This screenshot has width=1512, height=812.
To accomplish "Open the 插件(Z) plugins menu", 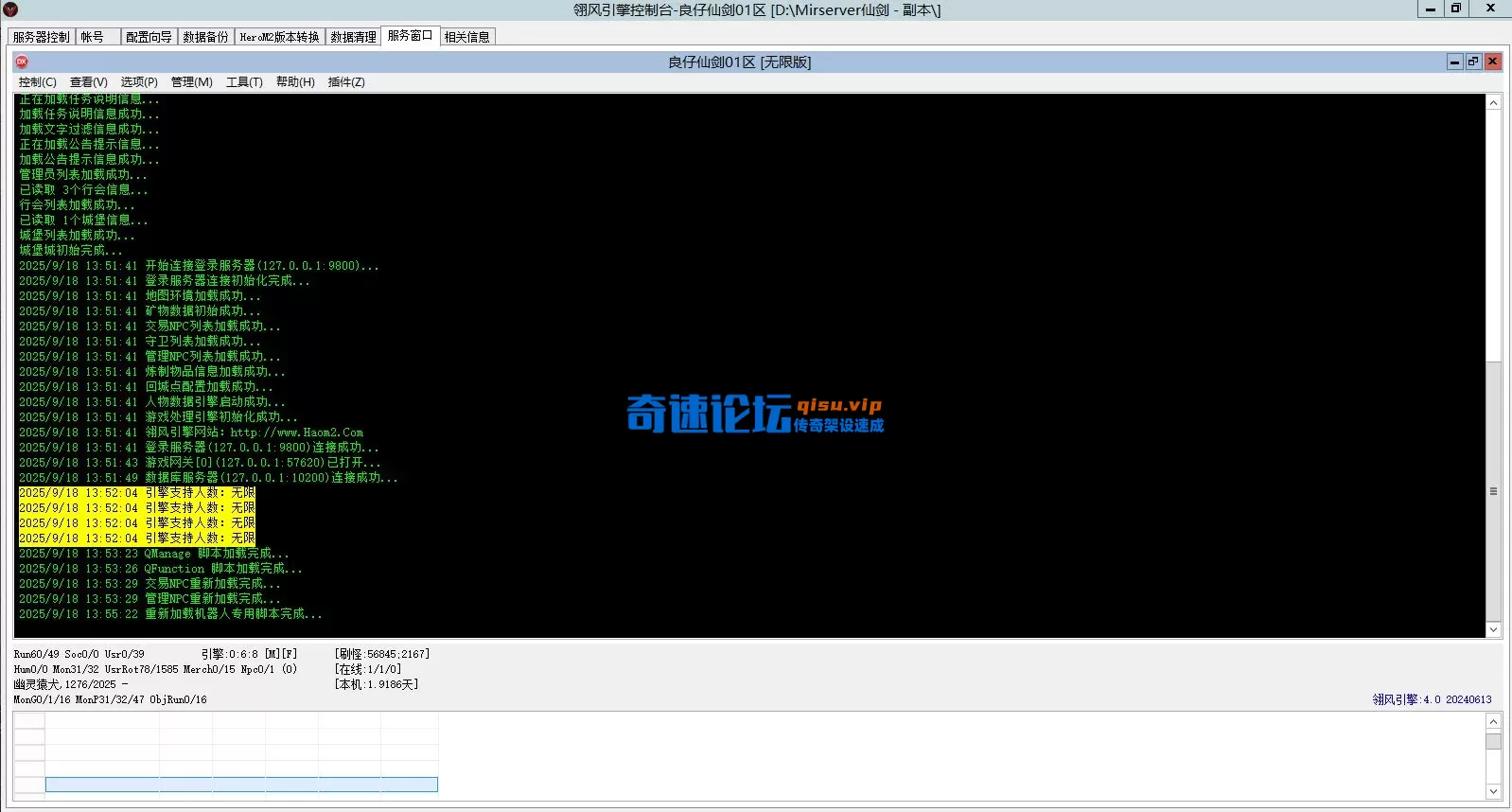I will (x=346, y=82).
